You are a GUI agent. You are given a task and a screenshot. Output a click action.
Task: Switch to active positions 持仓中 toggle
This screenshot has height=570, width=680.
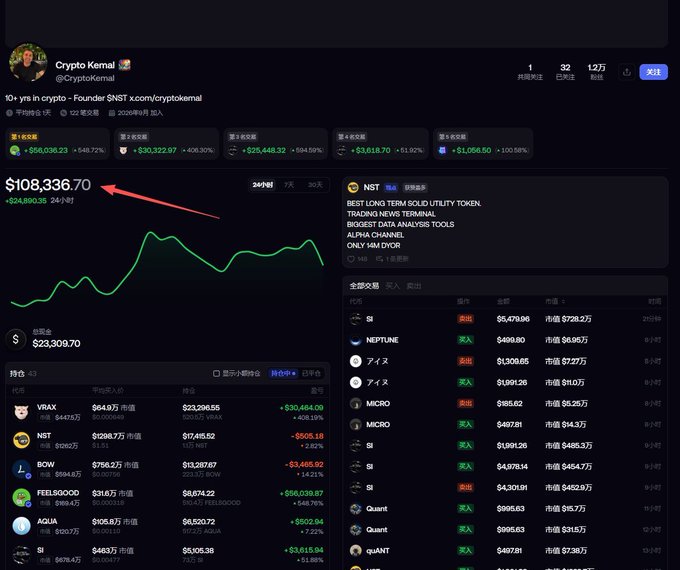[x=283, y=373]
